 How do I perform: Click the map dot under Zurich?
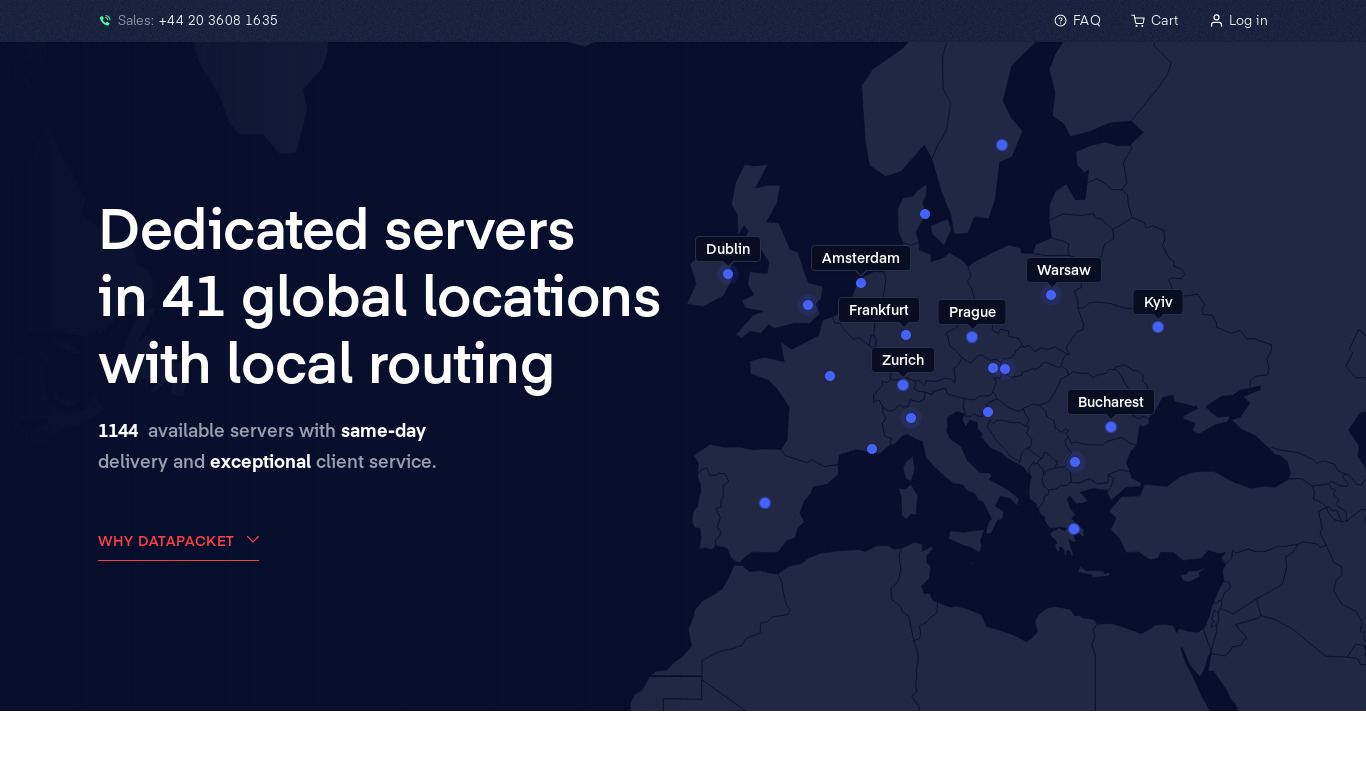903,385
